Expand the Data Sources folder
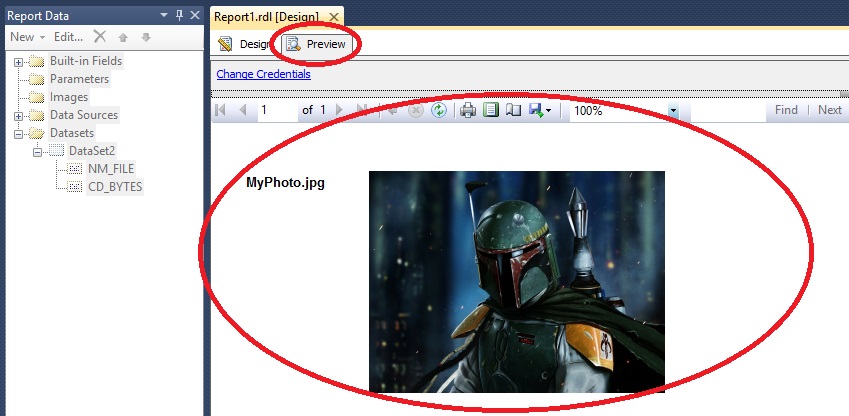The height and width of the screenshot is (416, 849). click(18, 116)
